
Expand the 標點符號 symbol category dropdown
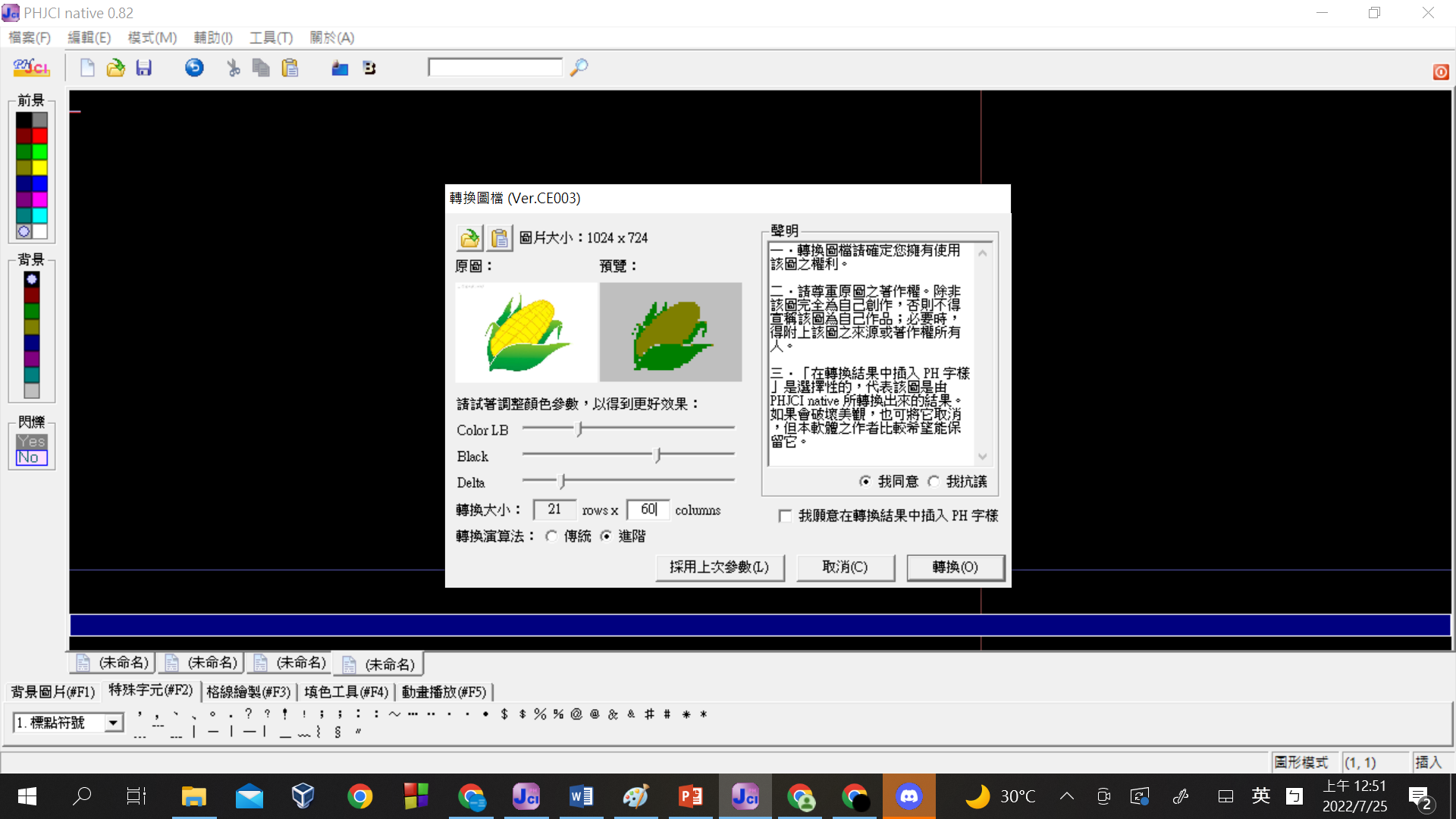pyautogui.click(x=113, y=723)
